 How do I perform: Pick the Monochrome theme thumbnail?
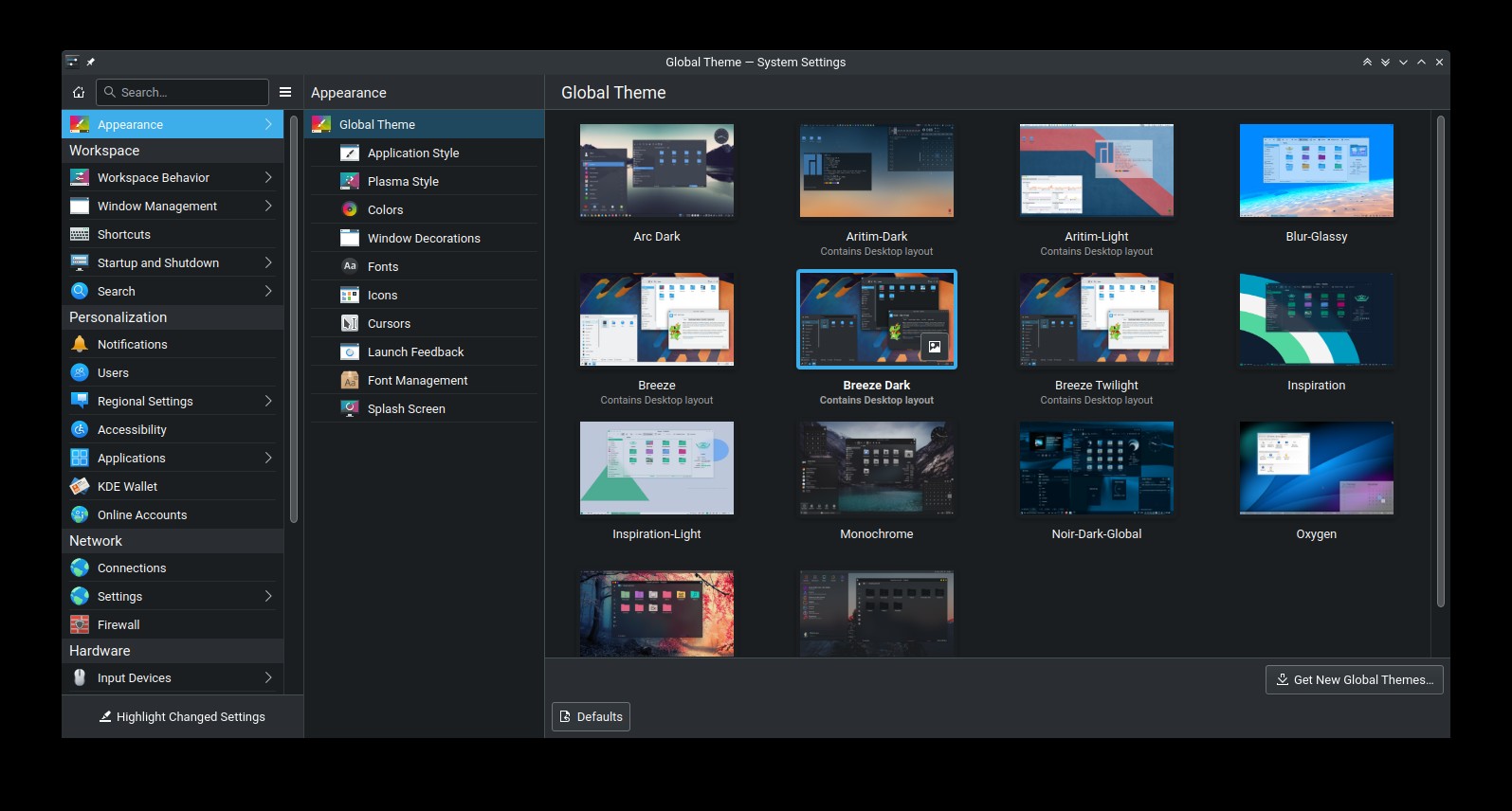point(877,468)
